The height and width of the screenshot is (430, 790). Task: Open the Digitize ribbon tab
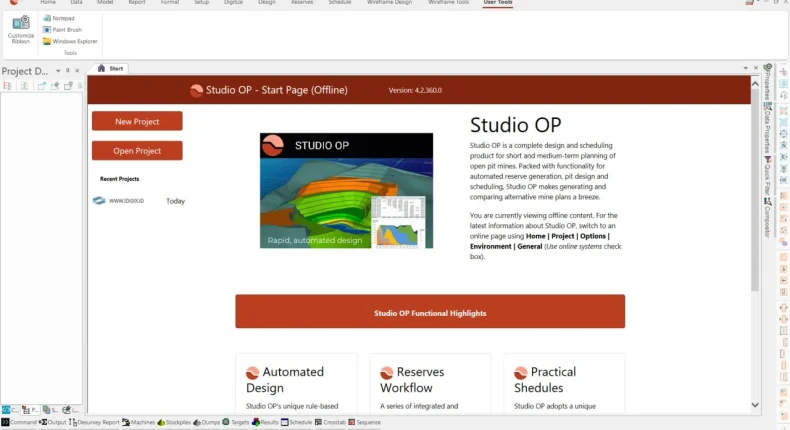coord(233,3)
